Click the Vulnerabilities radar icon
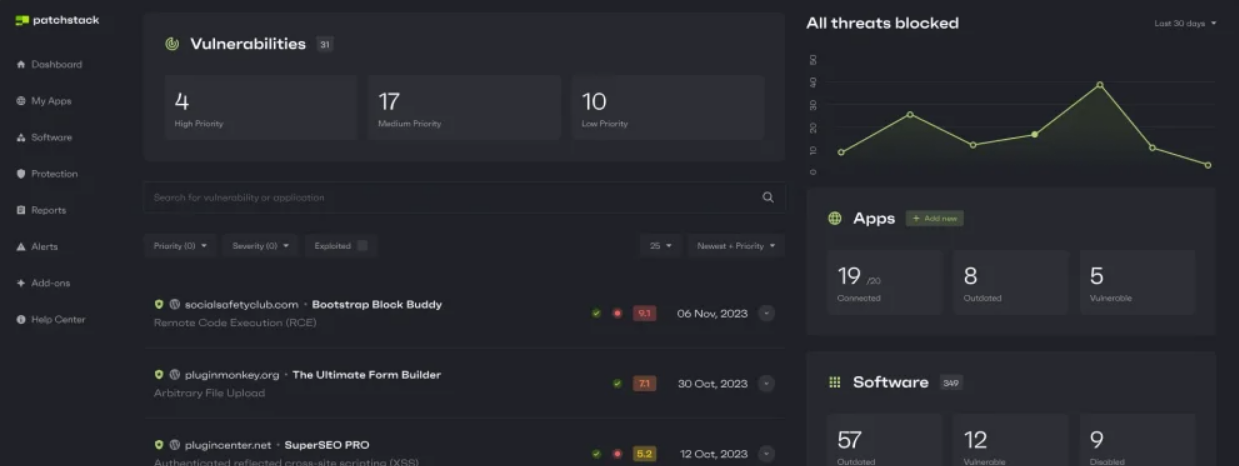The width and height of the screenshot is (1239, 466). [172, 44]
